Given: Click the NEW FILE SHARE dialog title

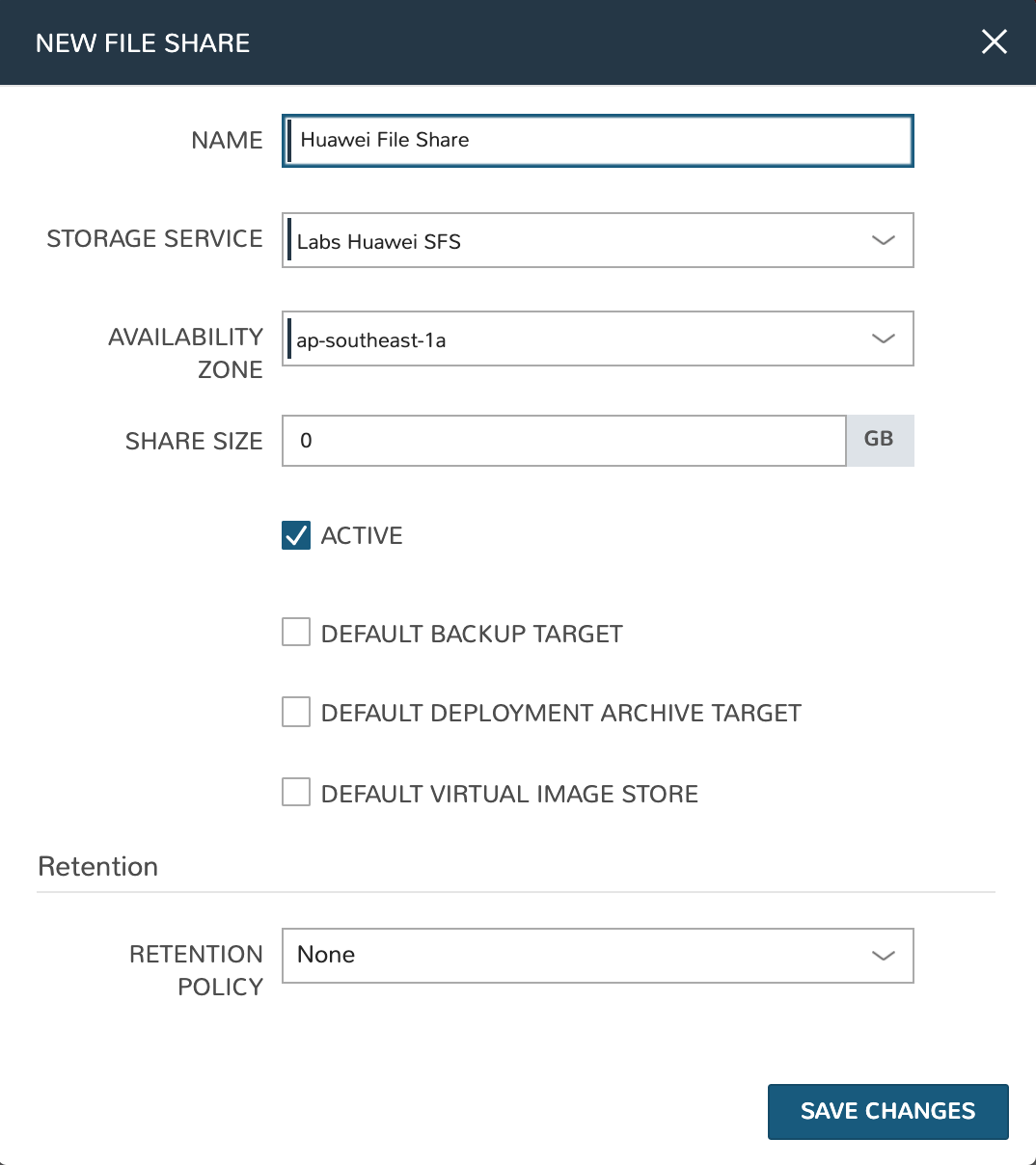Looking at the screenshot, I should pyautogui.click(x=143, y=42).
